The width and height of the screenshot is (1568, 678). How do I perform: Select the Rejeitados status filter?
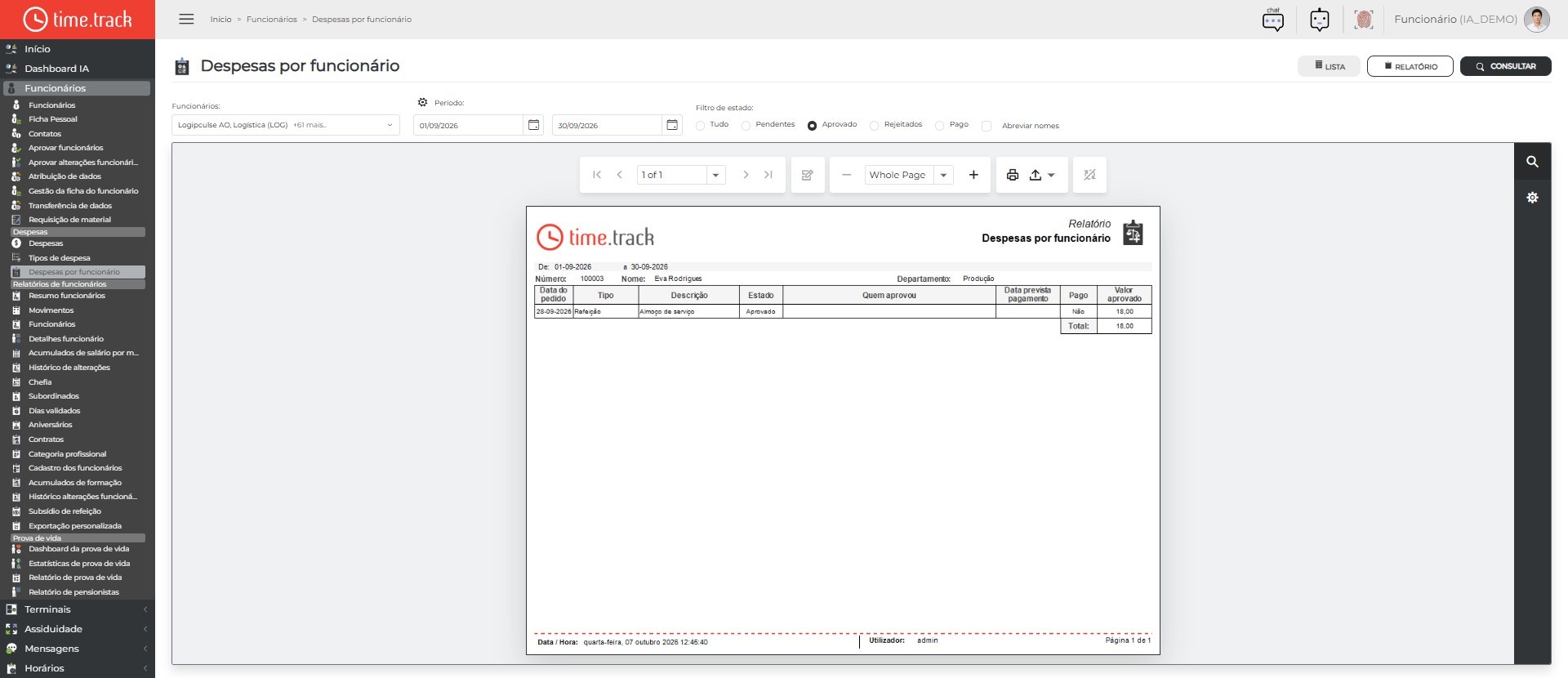click(874, 126)
